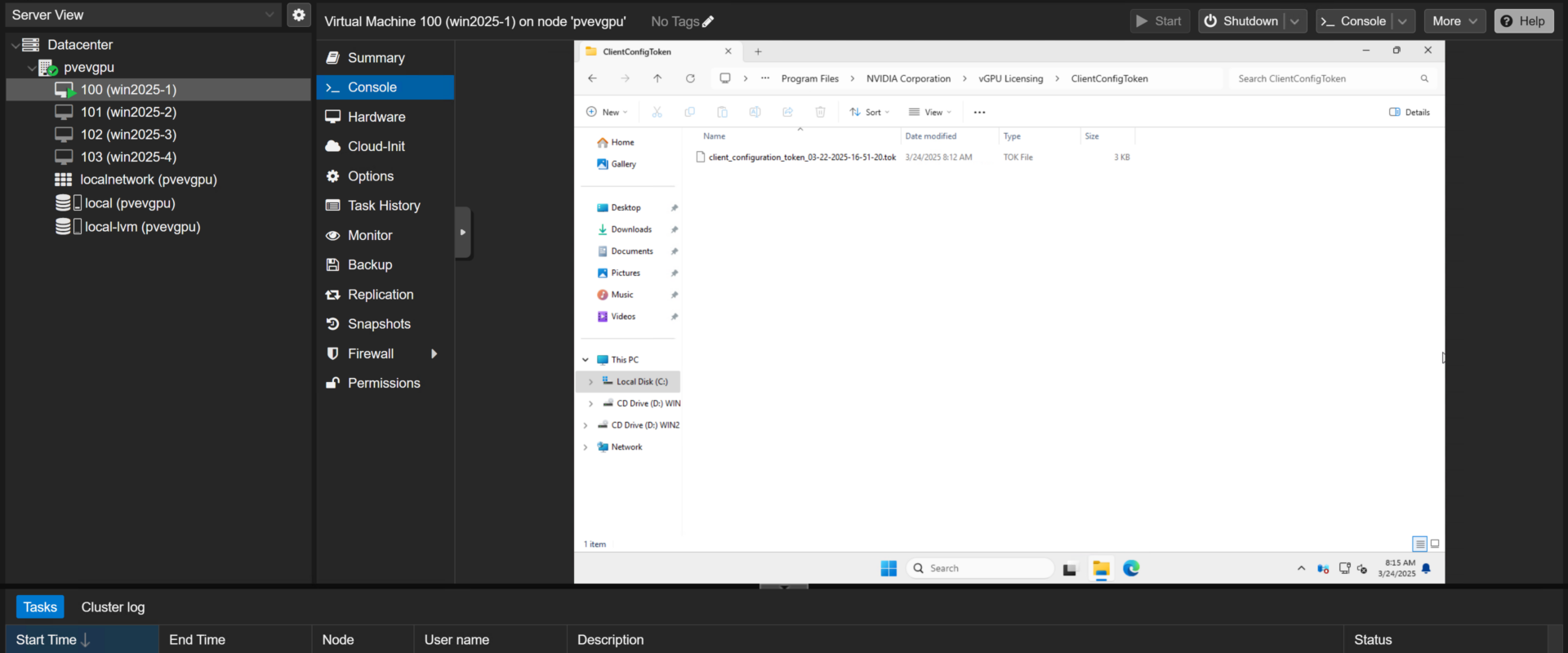
Task: Switch to large thumbnails view icon
Action: [x=1435, y=544]
